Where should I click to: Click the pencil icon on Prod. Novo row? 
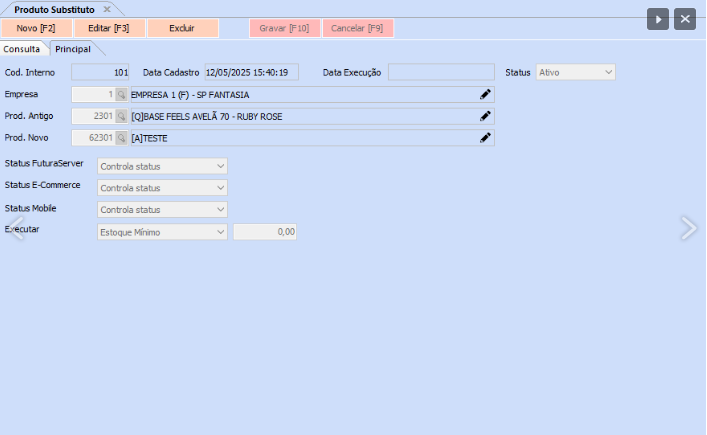(x=485, y=138)
